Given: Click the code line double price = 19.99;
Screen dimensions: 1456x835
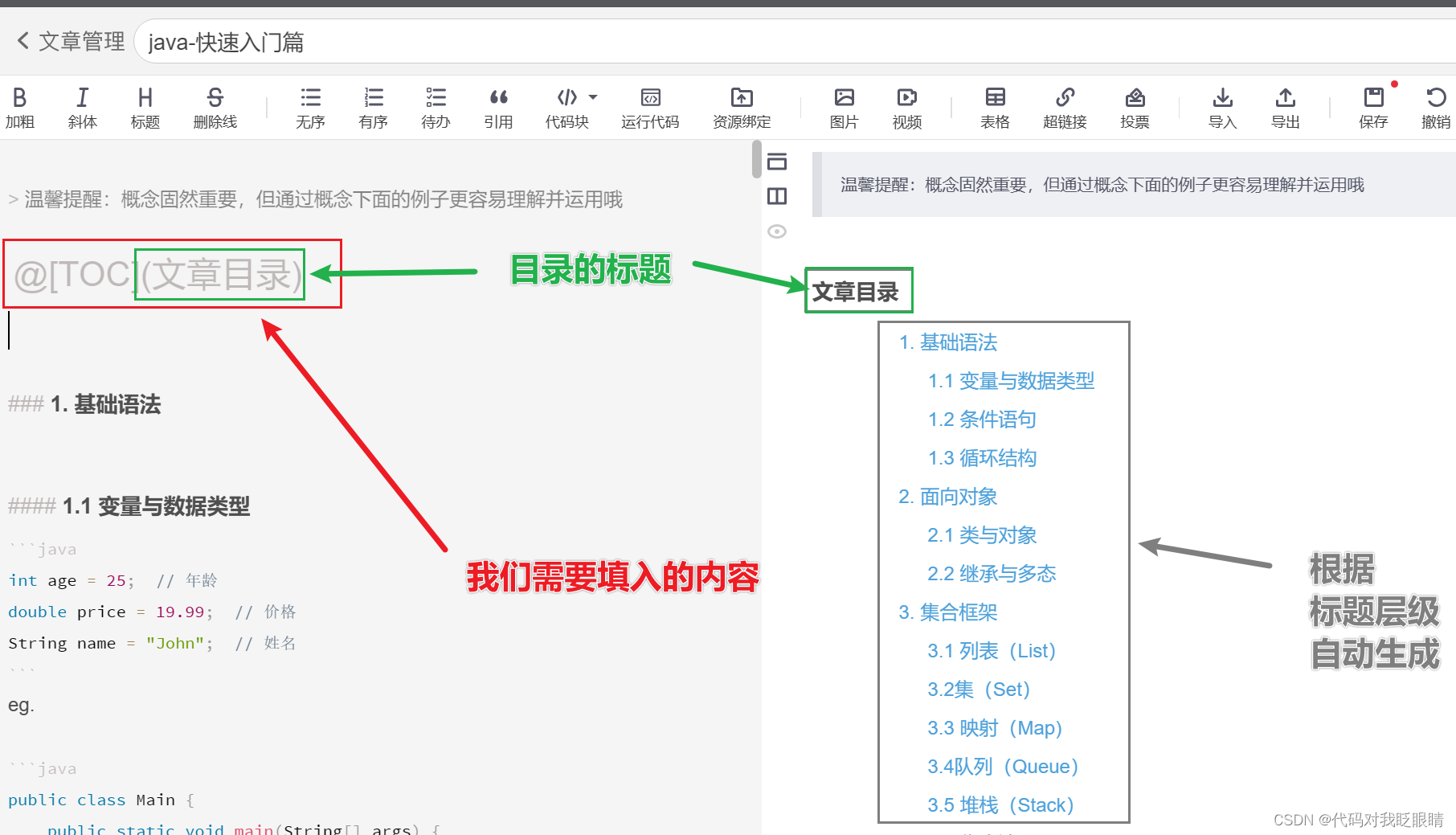Looking at the screenshot, I should [152, 612].
